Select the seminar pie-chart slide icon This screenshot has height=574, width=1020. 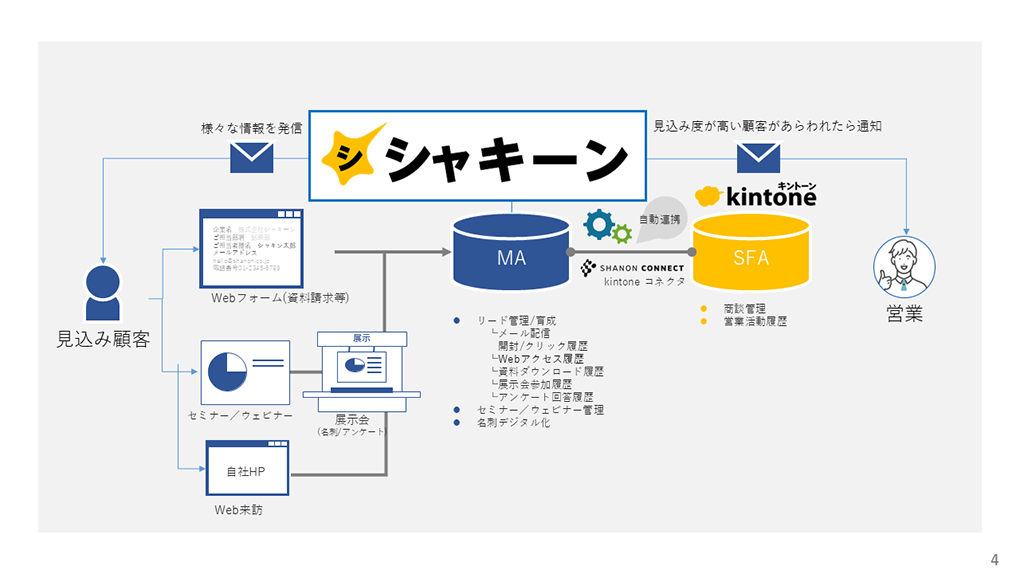click(245, 372)
